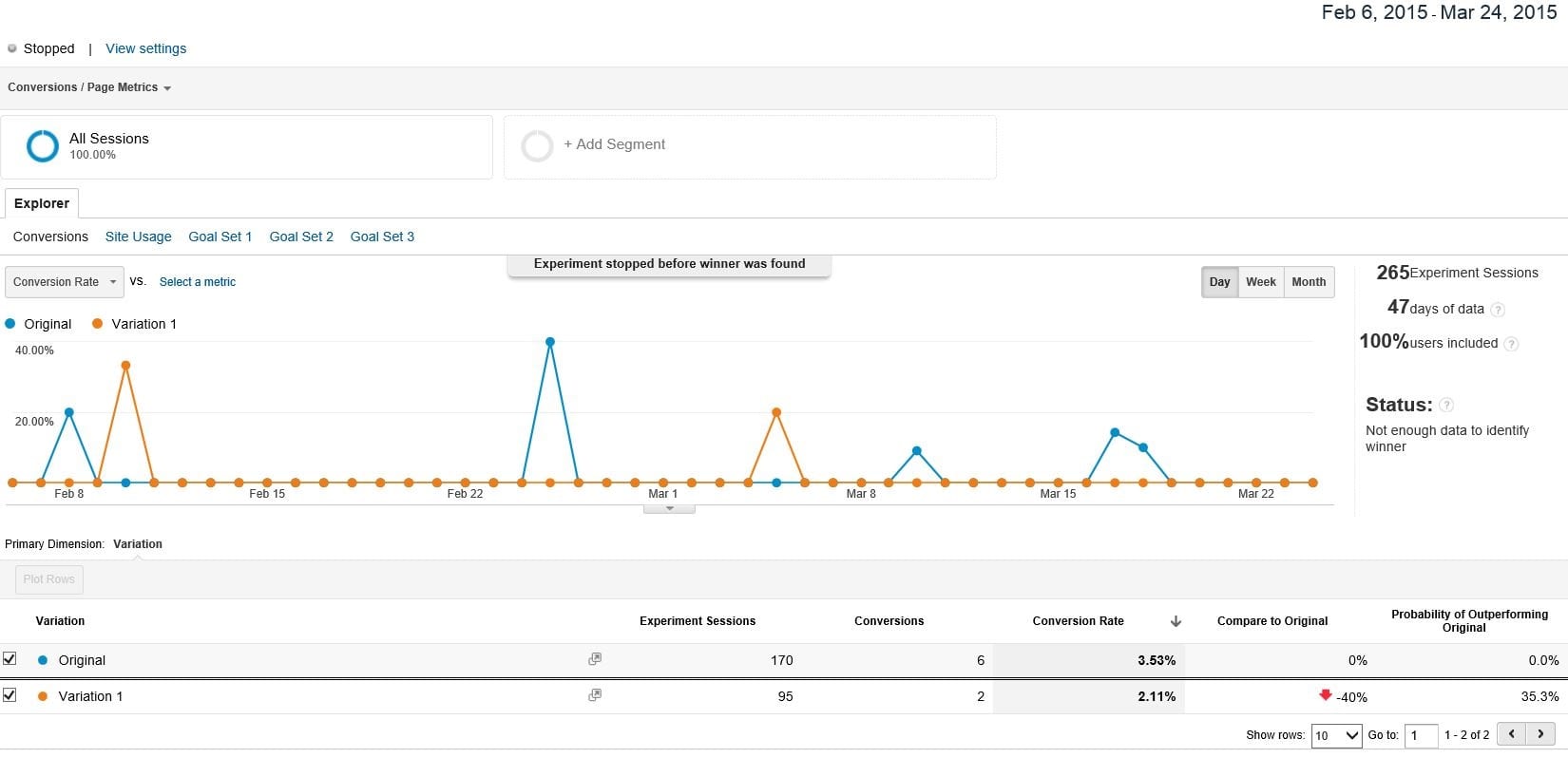Click the Experiment stopped before winner was found banner

669,265
